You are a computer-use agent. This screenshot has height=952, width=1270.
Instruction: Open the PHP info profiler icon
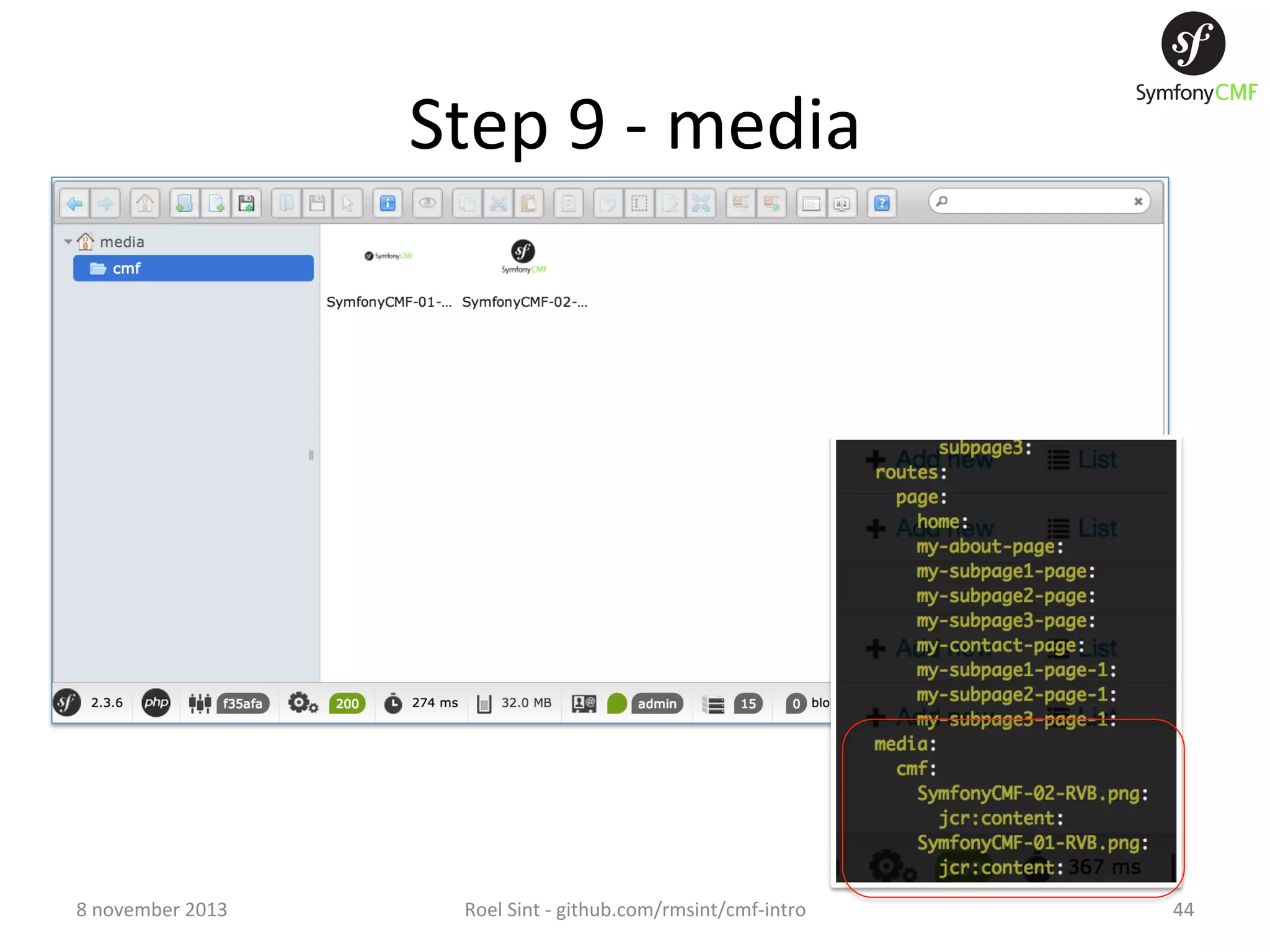(x=156, y=703)
